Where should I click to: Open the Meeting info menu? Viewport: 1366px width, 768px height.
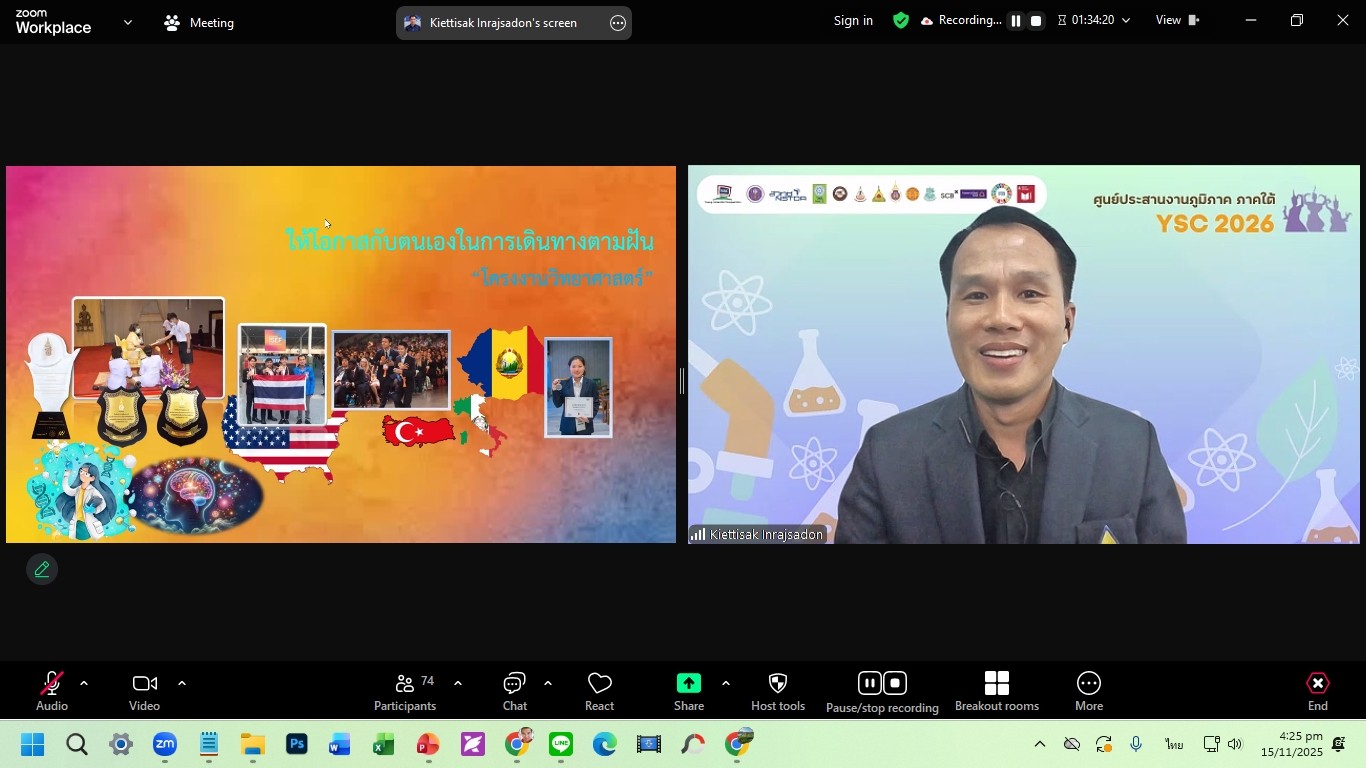pyautogui.click(x=199, y=22)
